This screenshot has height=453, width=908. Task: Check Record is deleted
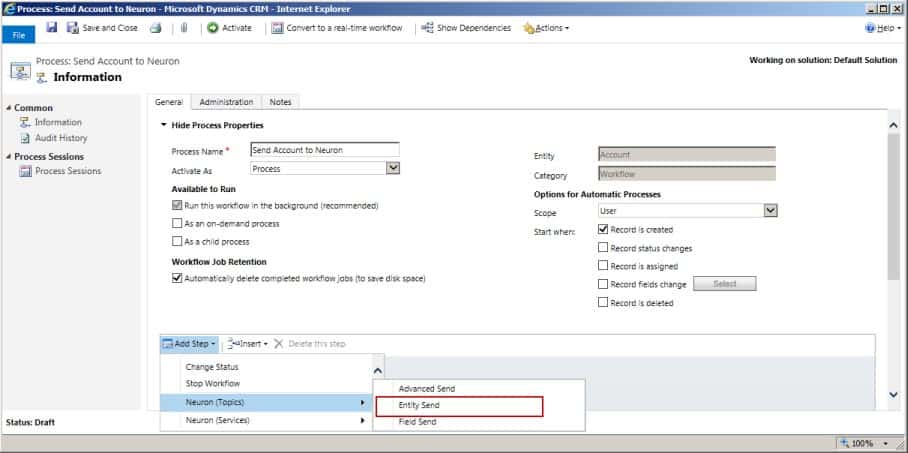click(x=603, y=302)
